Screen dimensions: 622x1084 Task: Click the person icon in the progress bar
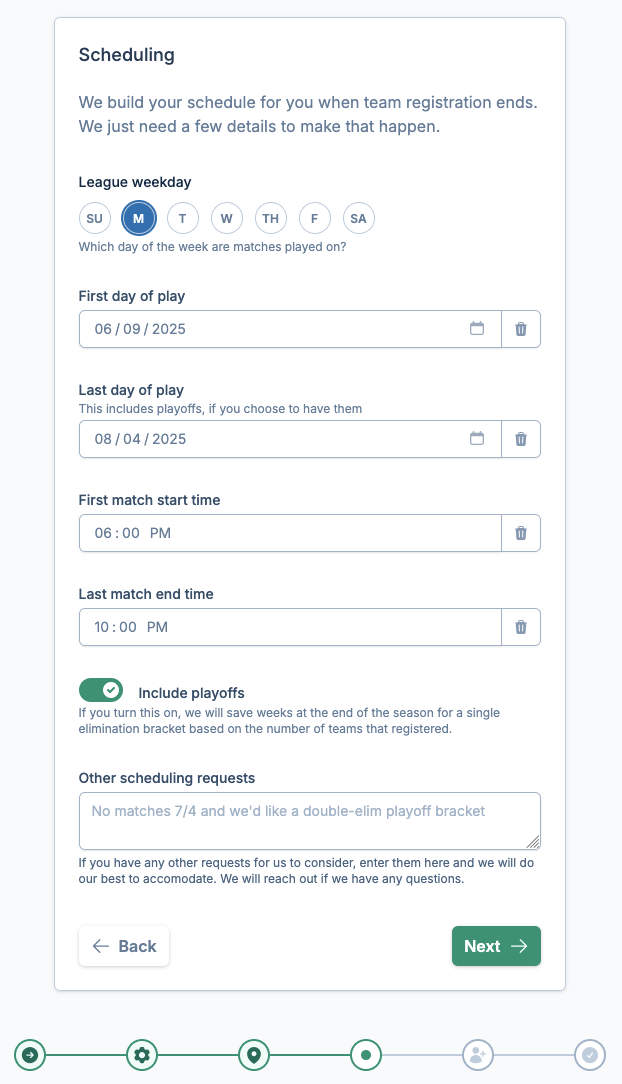(x=477, y=1054)
